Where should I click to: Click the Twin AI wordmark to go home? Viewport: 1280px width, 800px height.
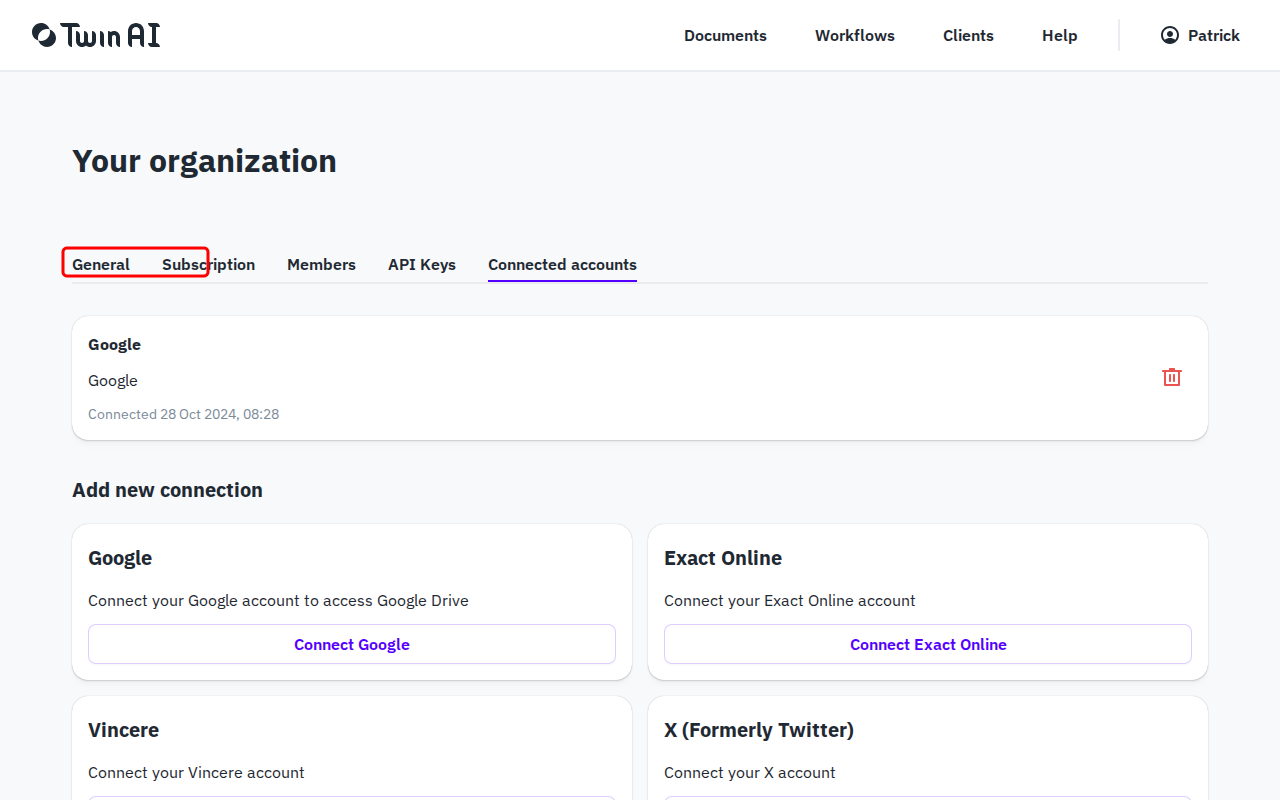tap(110, 34)
